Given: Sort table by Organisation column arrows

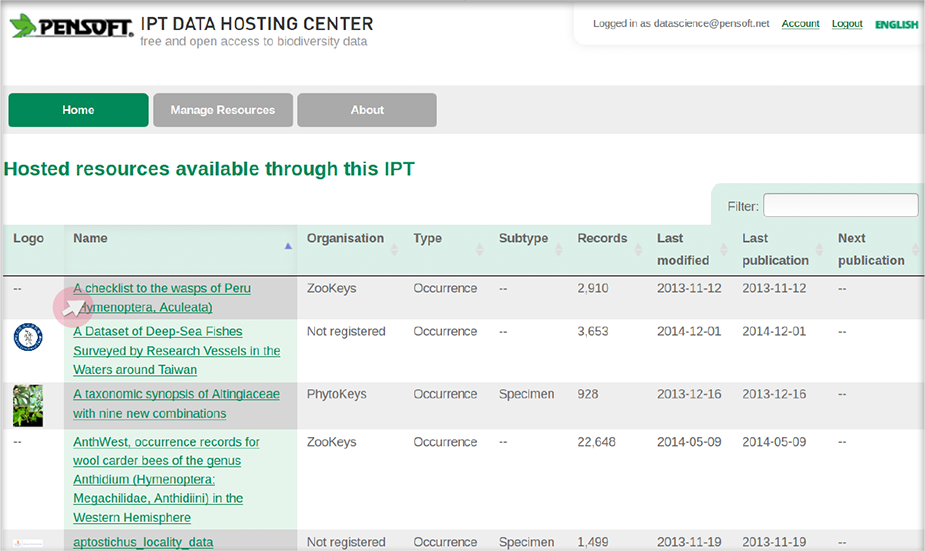Looking at the screenshot, I should [394, 250].
